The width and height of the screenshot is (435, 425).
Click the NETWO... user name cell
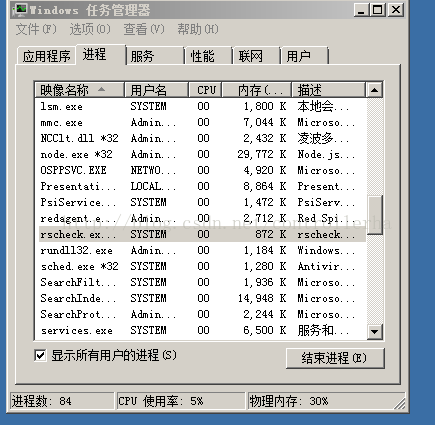click(x=153, y=170)
